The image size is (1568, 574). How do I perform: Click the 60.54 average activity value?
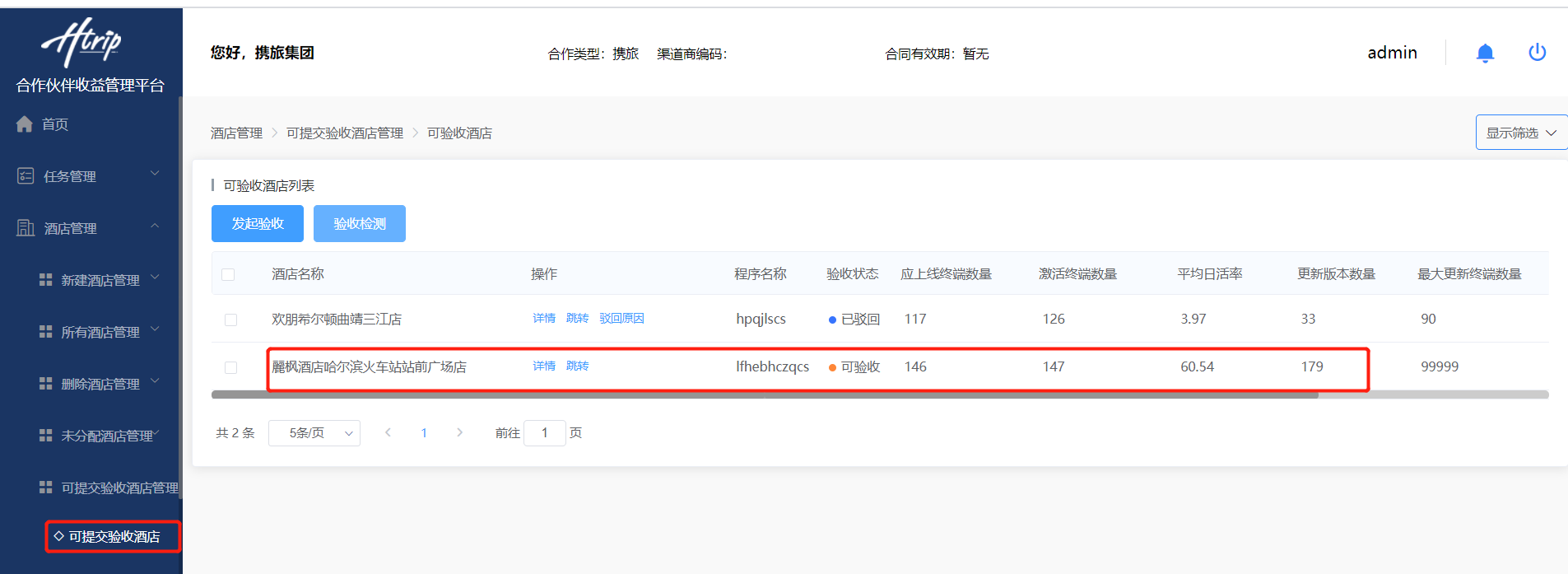(x=1197, y=366)
